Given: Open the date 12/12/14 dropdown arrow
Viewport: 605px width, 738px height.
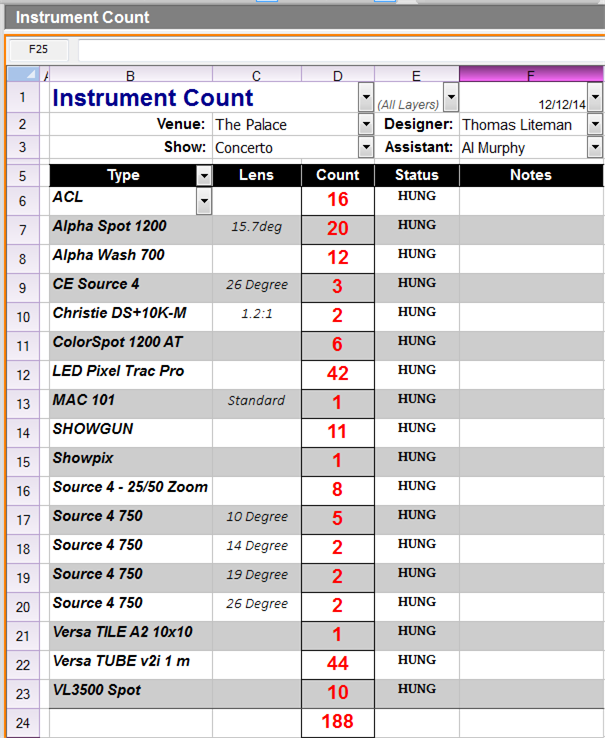Looking at the screenshot, I should click(595, 98).
